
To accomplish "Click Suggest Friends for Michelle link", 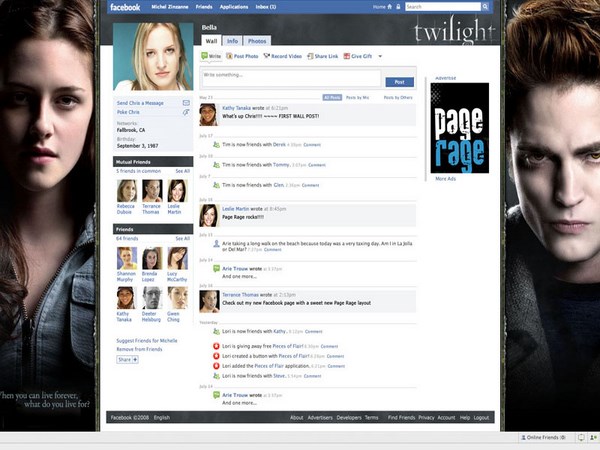I will (147, 342).
